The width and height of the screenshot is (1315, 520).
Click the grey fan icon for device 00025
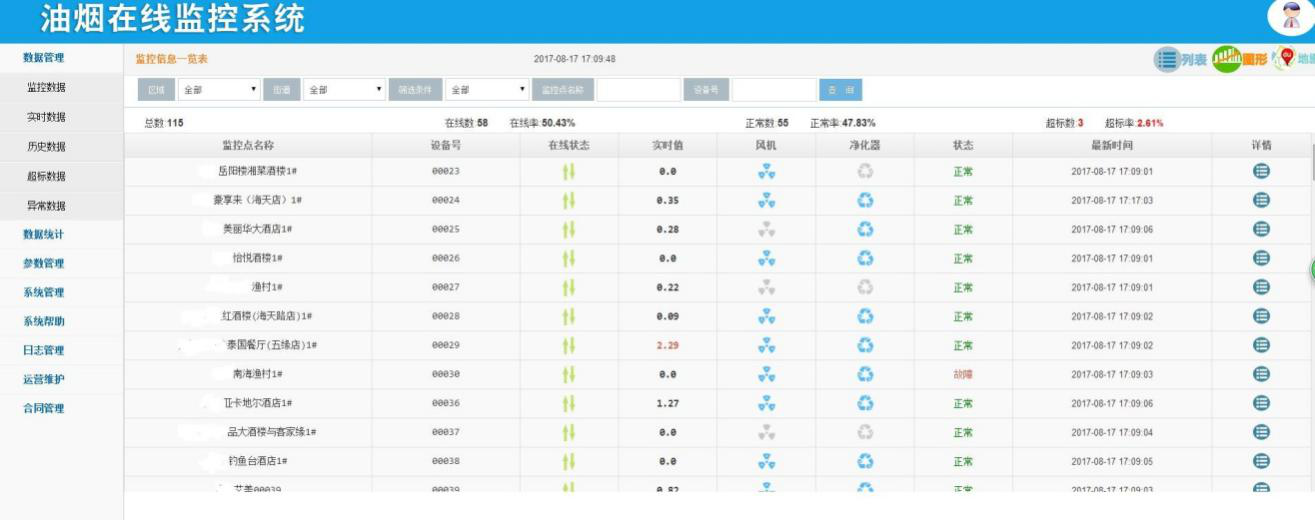point(766,229)
